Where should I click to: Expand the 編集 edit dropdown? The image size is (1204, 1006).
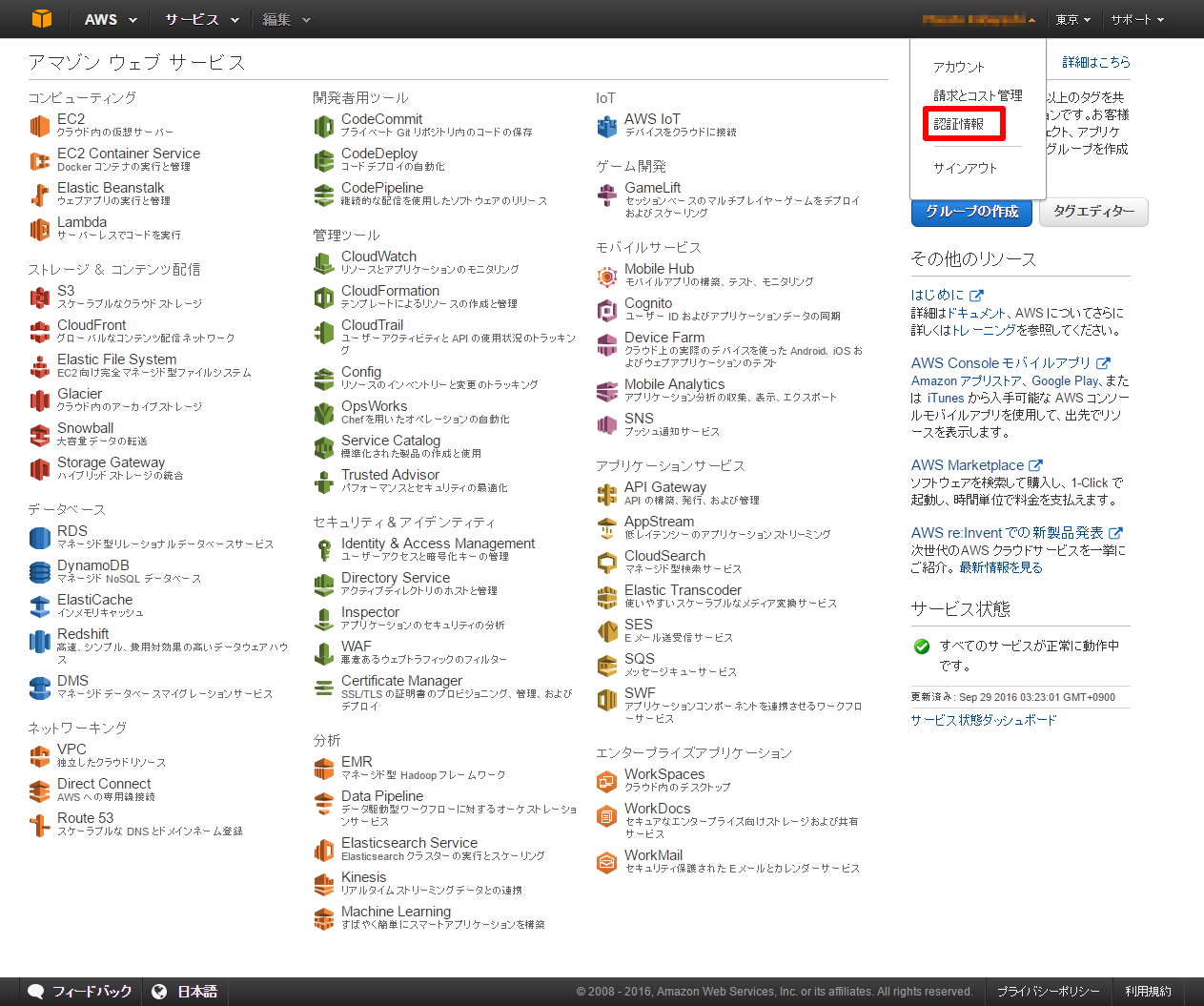pyautogui.click(x=286, y=19)
